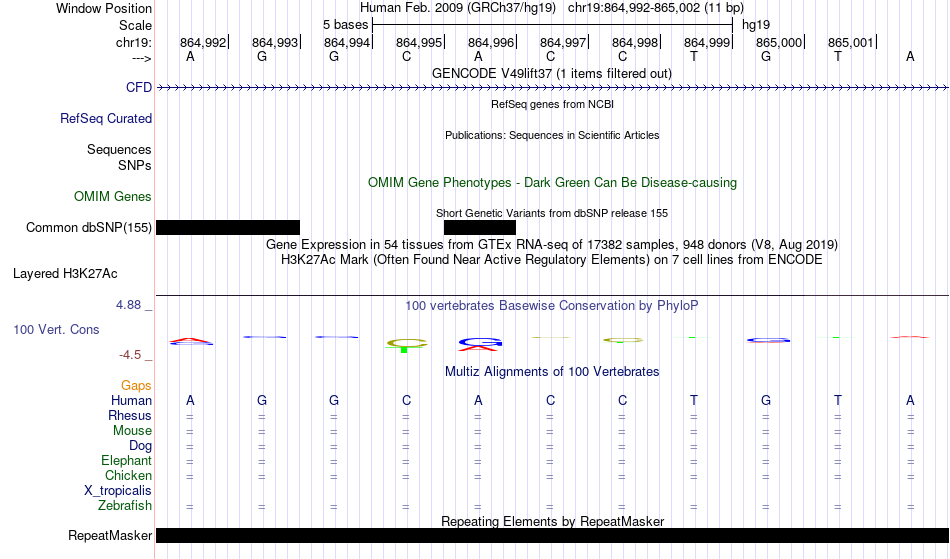Viewport: 950px width, 559px height.
Task: Select the black RepeatMasker element bar
Action: pos(553,535)
